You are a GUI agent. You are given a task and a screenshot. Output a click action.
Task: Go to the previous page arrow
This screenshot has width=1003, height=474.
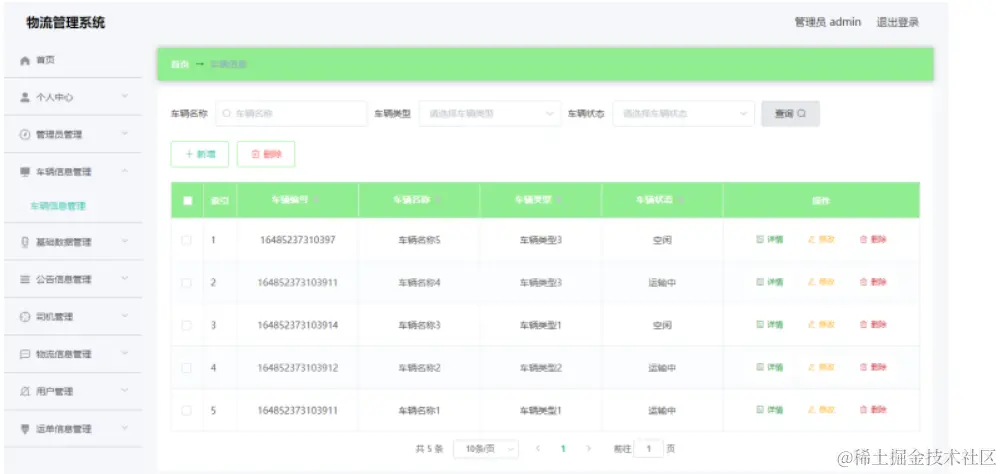[x=538, y=449]
